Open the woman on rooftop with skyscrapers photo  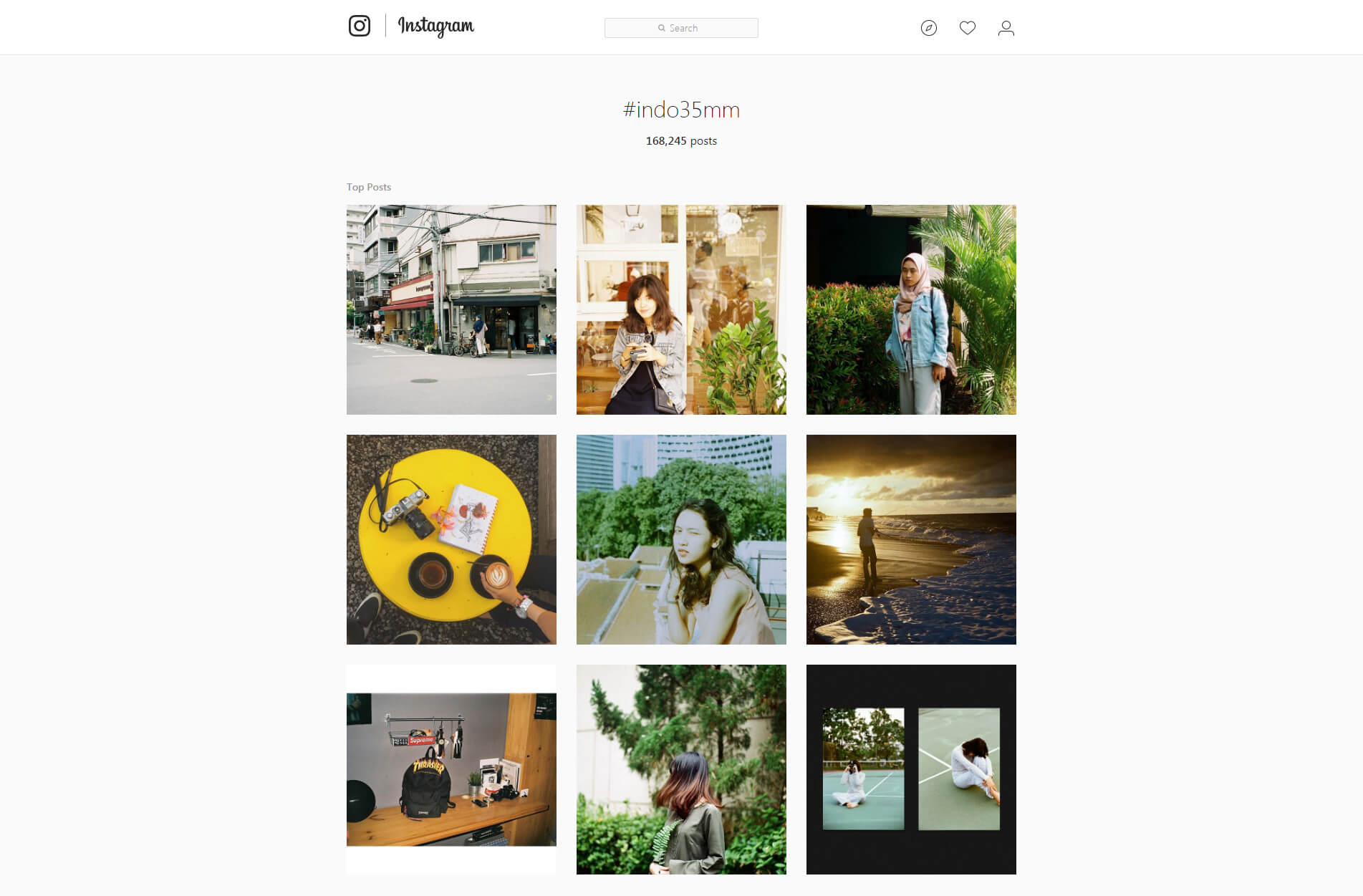tap(681, 539)
